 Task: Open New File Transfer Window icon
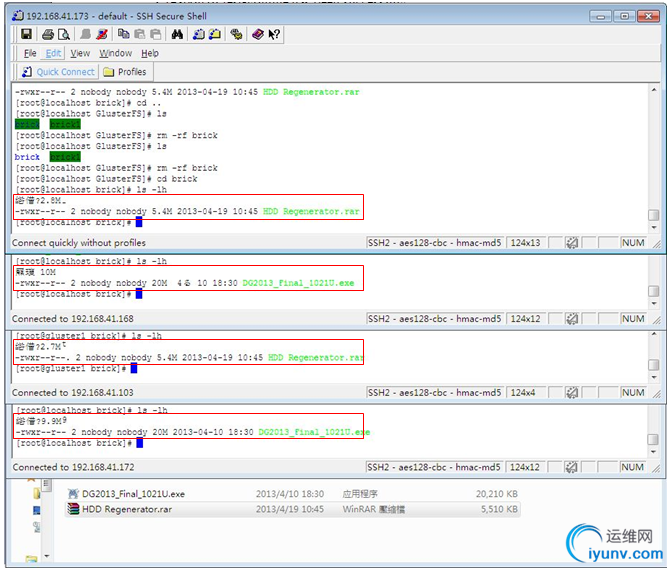point(215,34)
